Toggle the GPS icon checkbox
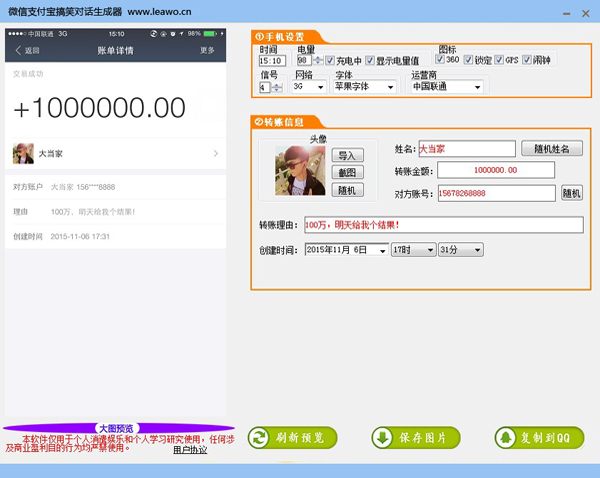This screenshot has height=478, width=600. point(499,59)
